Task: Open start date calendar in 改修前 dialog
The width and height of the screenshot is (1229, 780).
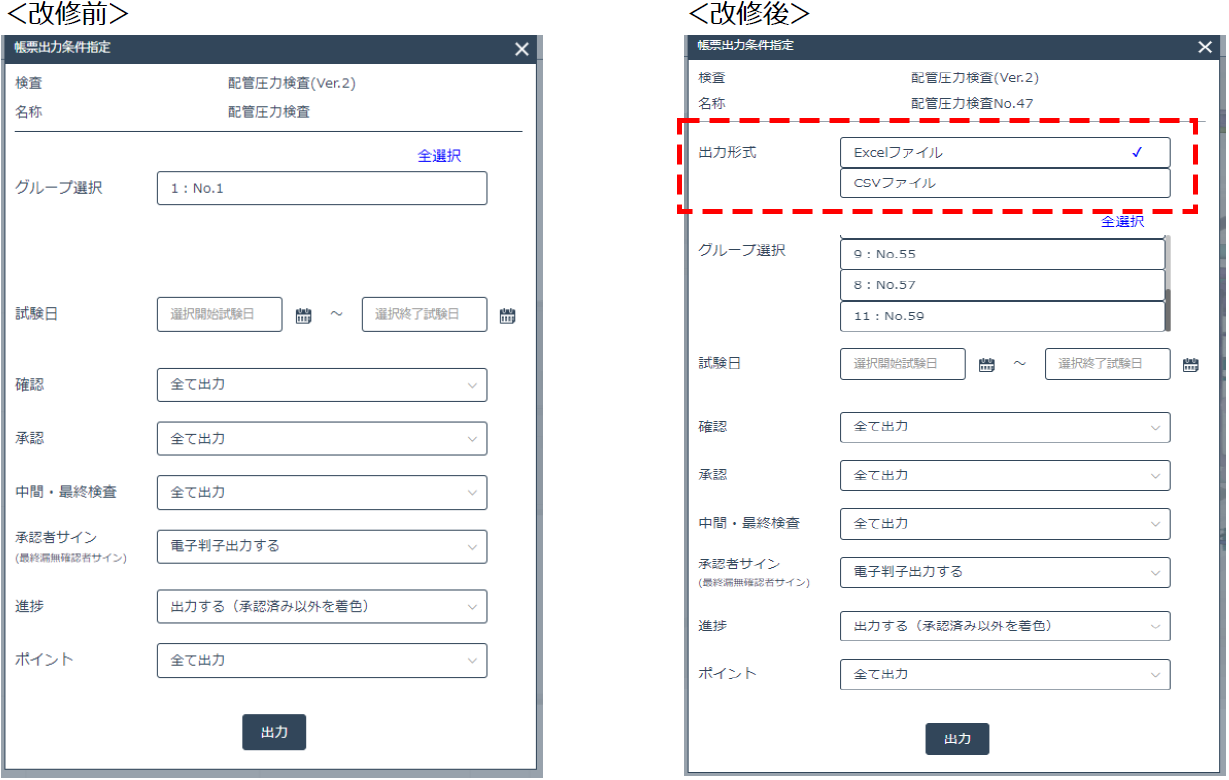Action: pyautogui.click(x=304, y=316)
